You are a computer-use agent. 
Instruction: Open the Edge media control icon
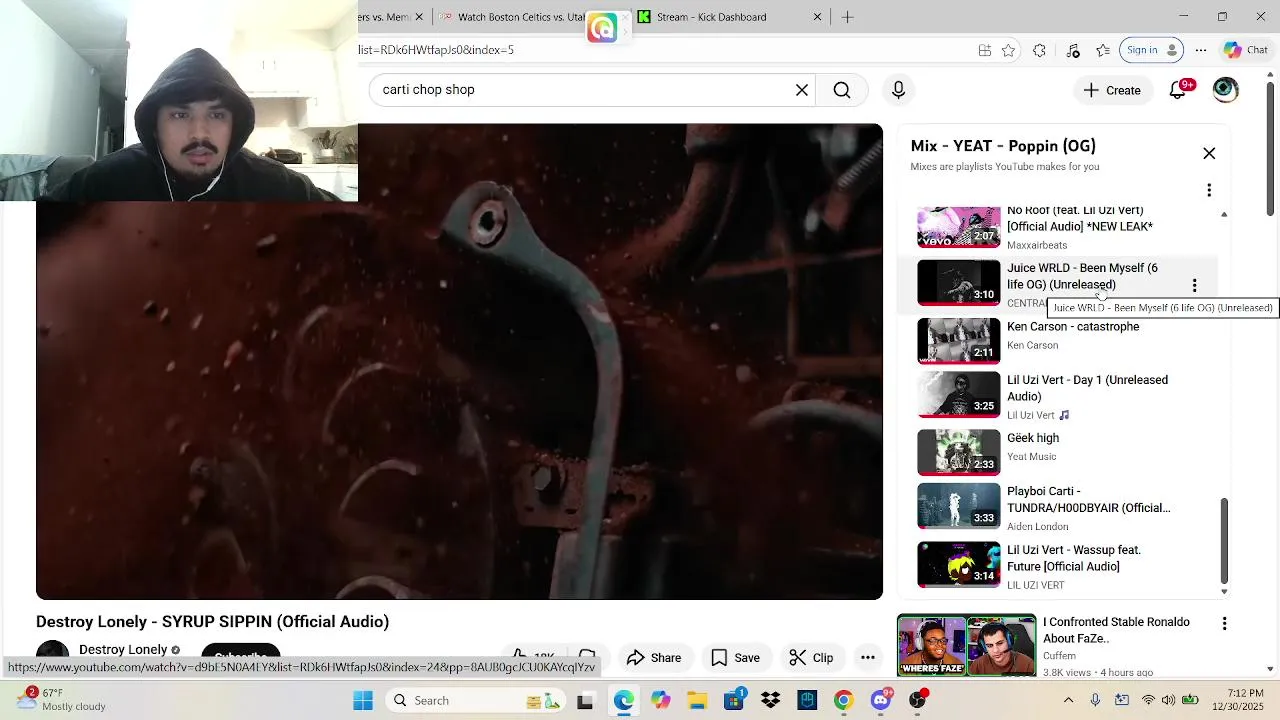click(x=1072, y=50)
